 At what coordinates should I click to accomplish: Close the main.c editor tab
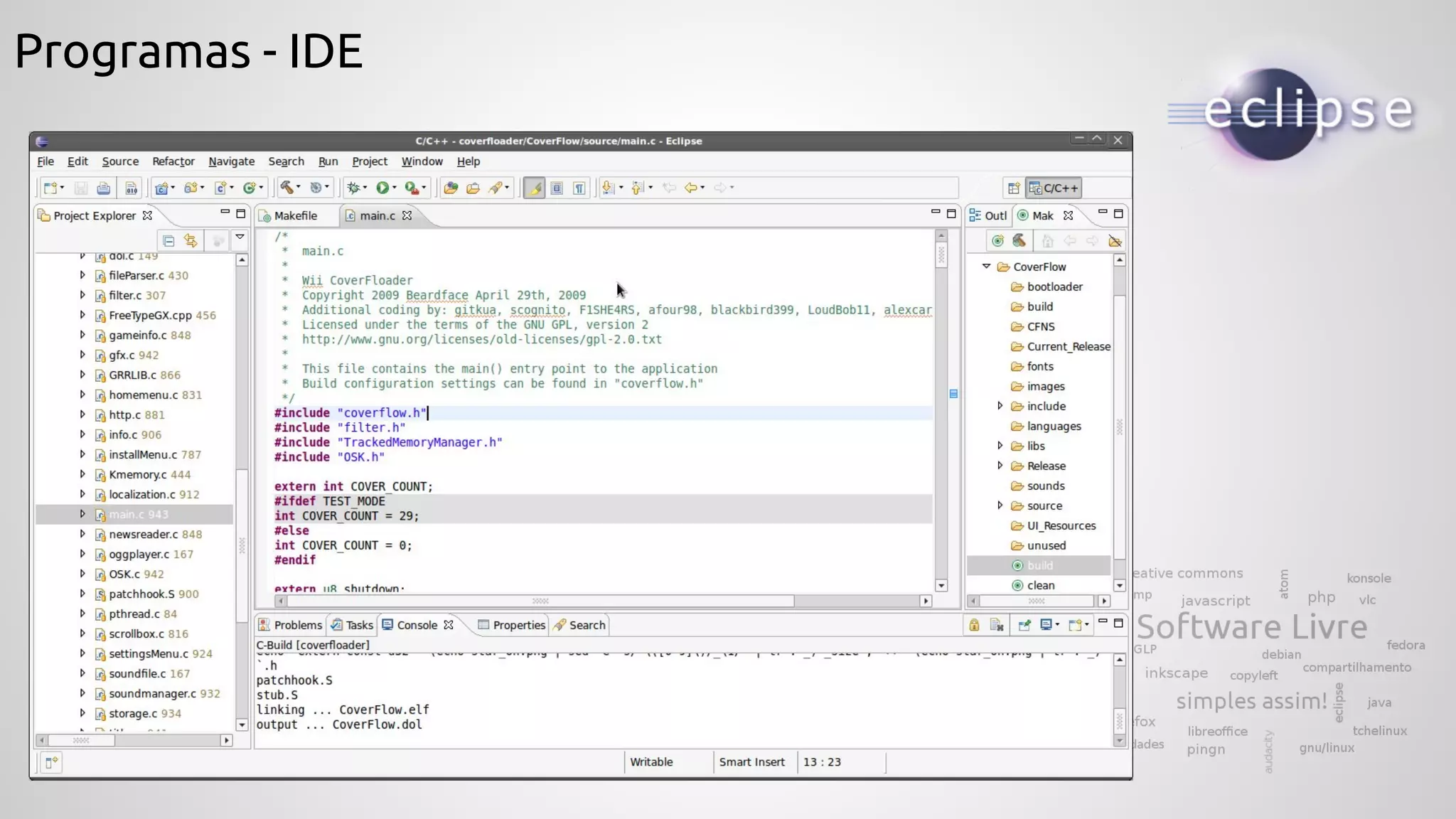click(407, 215)
